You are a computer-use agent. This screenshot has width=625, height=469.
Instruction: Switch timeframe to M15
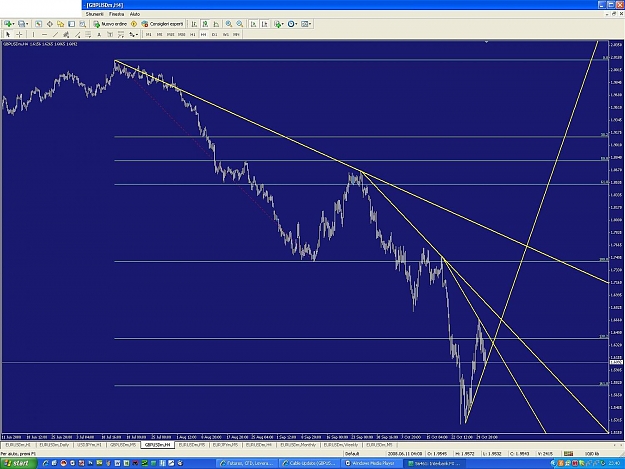(x=171, y=34)
